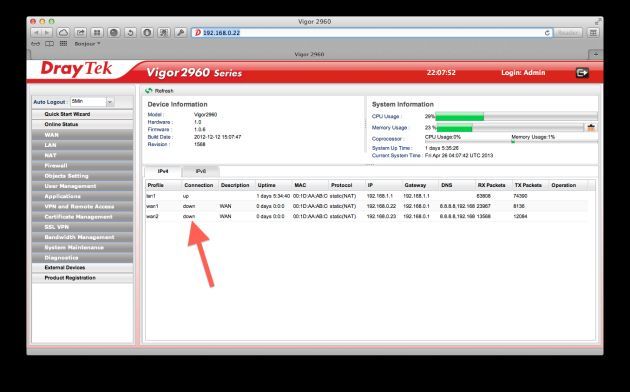Sort by the Connection column header
Screen dimensions: 630x392
tap(200, 185)
